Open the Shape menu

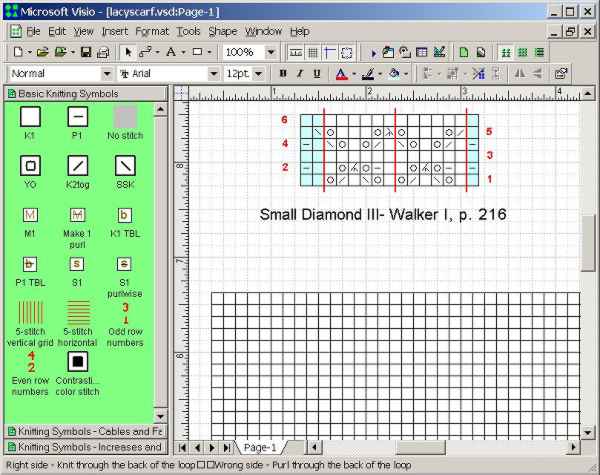point(223,32)
